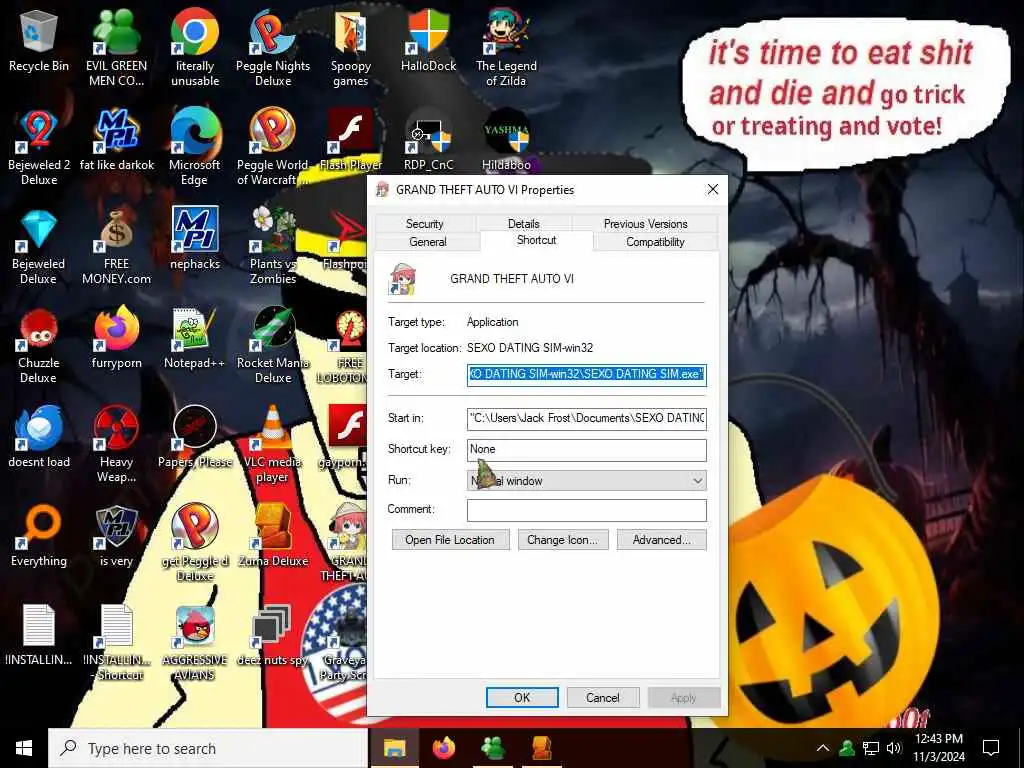Click the Change Icon button
The height and width of the screenshot is (768, 1024).
pos(562,539)
